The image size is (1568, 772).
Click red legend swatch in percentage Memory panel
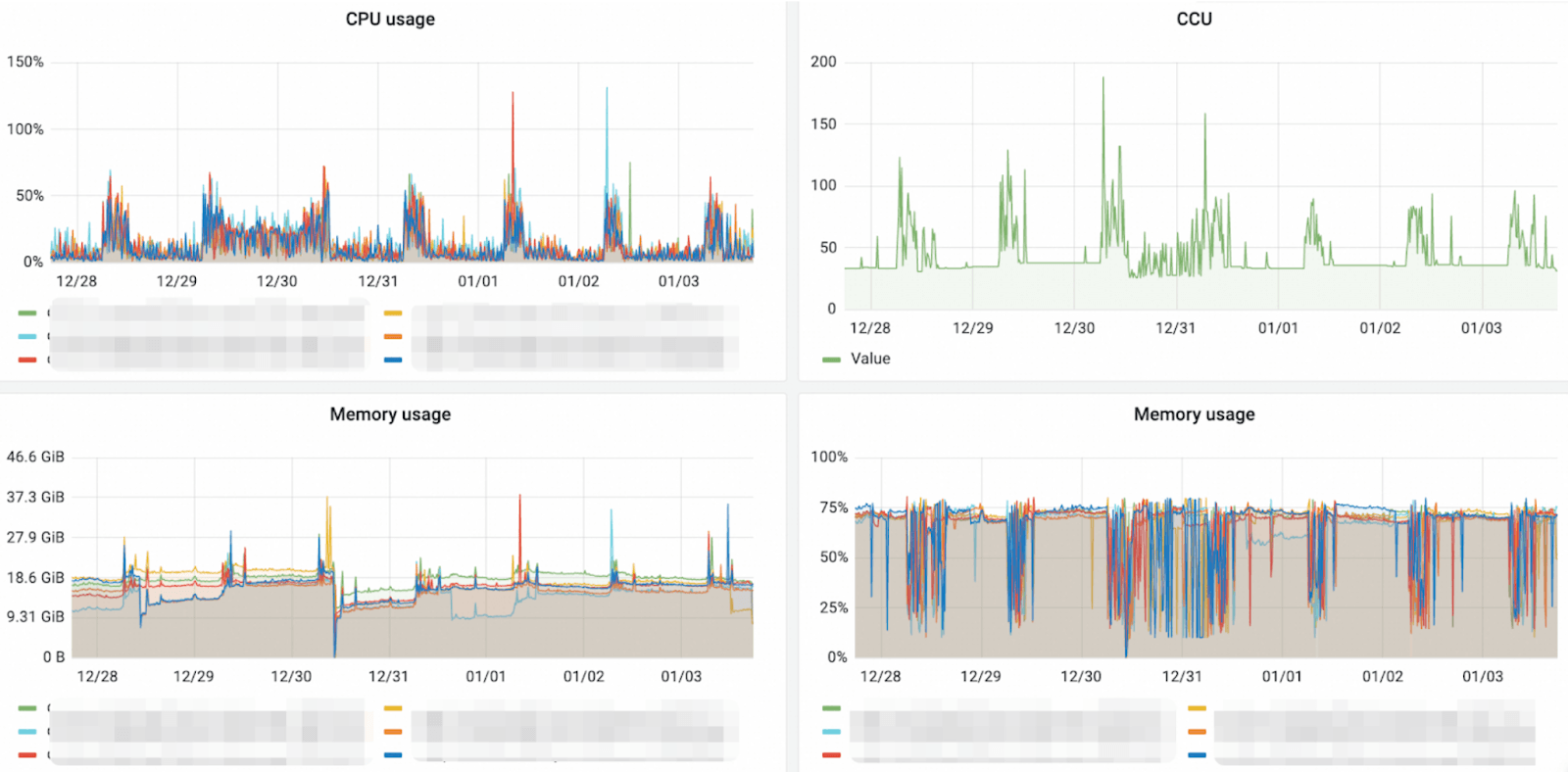(x=831, y=754)
